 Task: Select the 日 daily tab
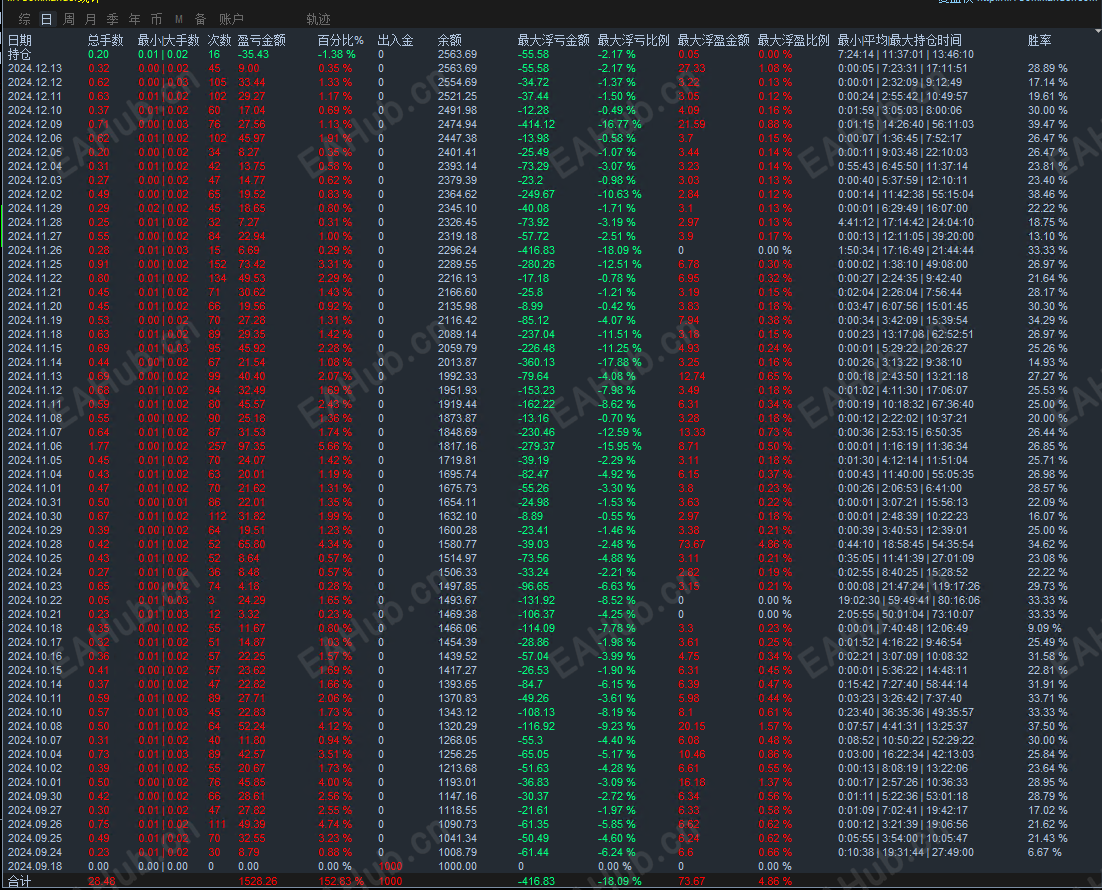tap(46, 19)
